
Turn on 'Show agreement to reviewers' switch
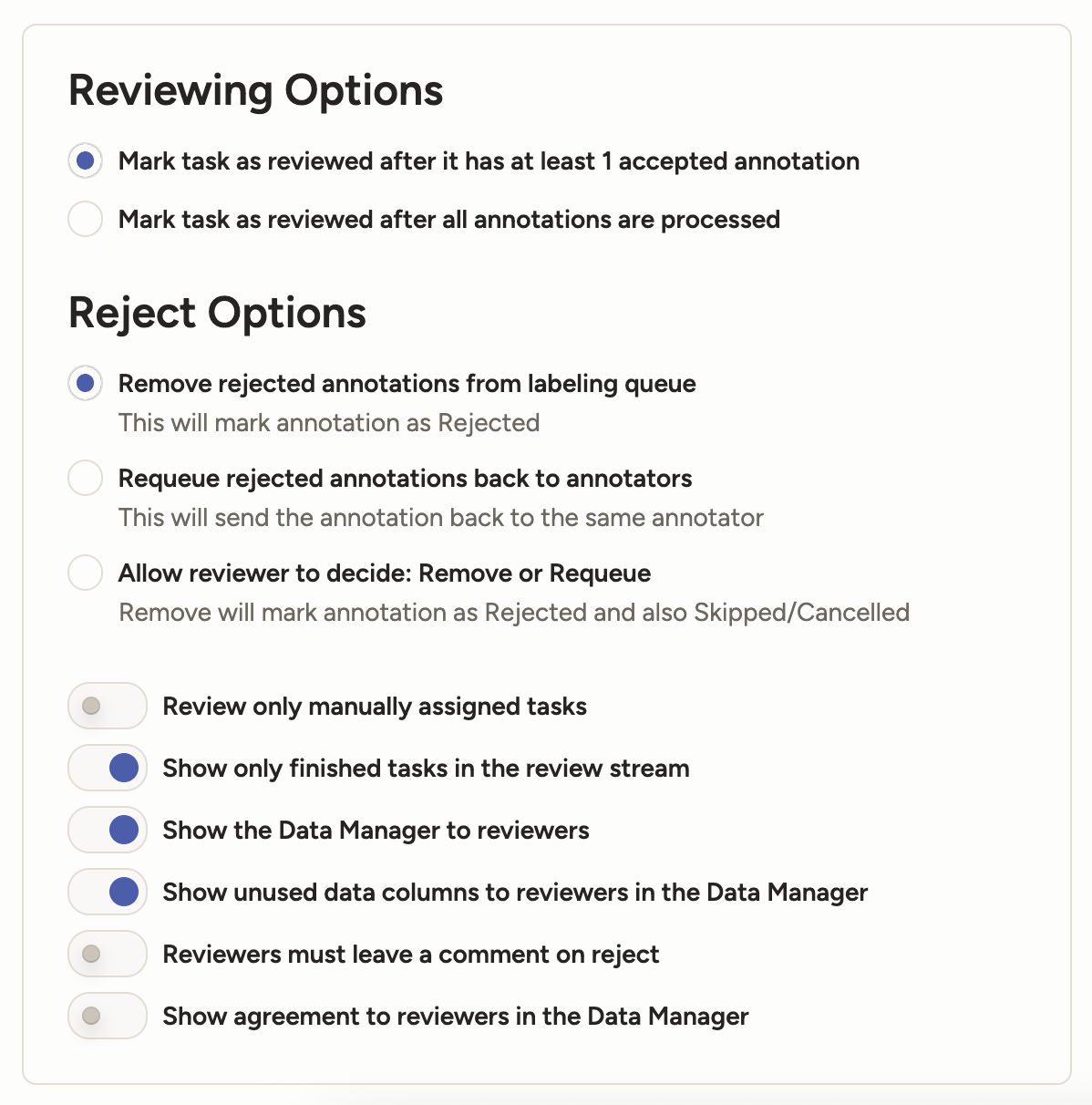[x=108, y=1017]
